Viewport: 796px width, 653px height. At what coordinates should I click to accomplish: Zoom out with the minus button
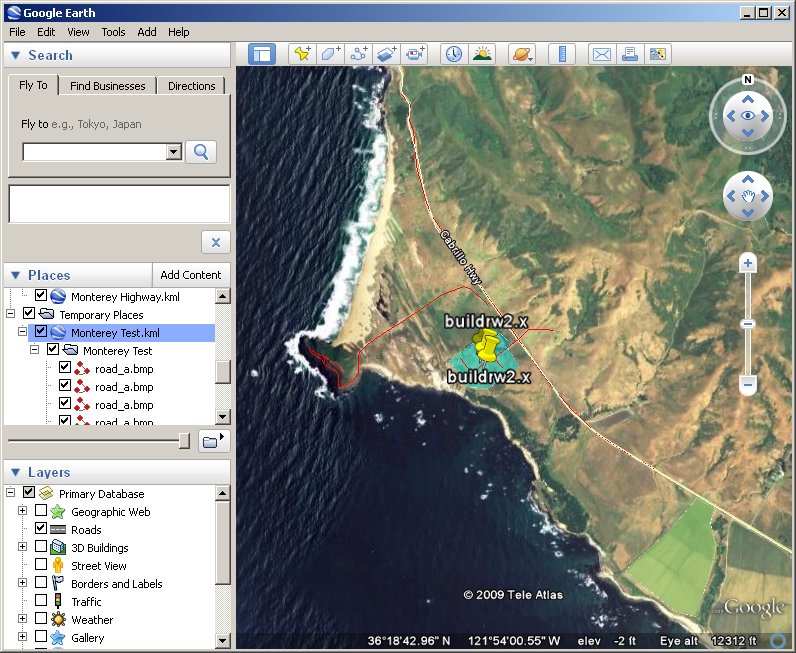748,384
